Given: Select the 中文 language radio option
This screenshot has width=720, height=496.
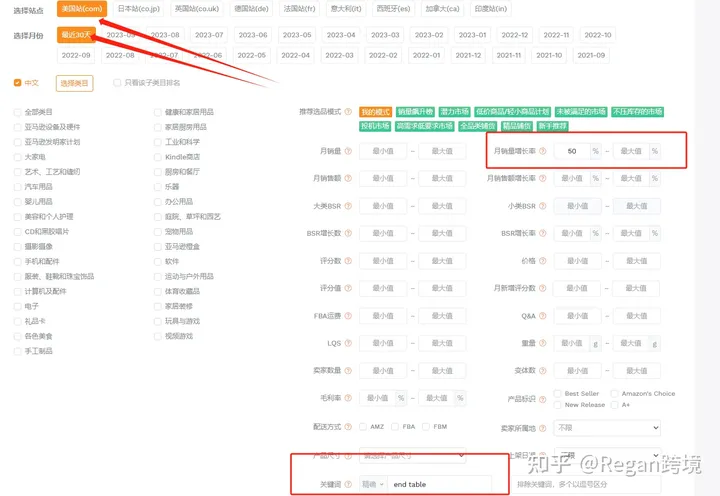Looking at the screenshot, I should 17,83.
